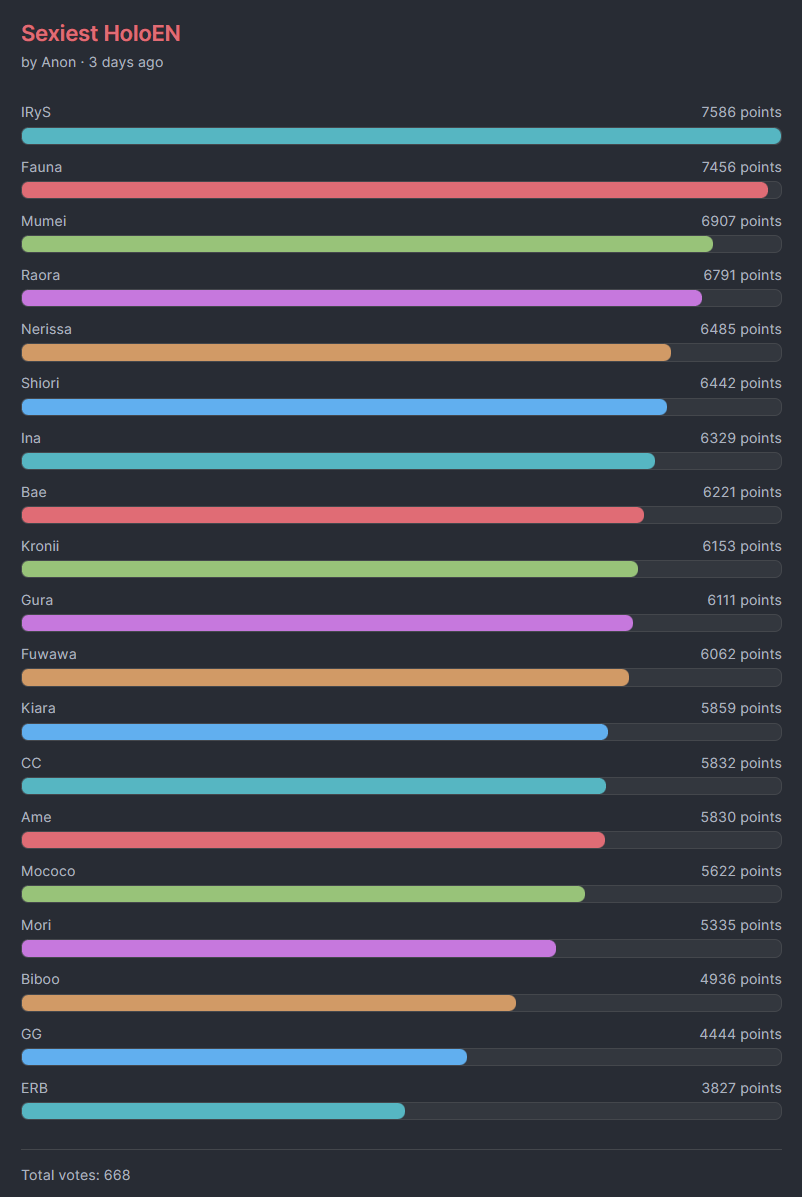Screen dimensions: 802x1197
Task: Click the '6153 points' value
Action: (742, 547)
